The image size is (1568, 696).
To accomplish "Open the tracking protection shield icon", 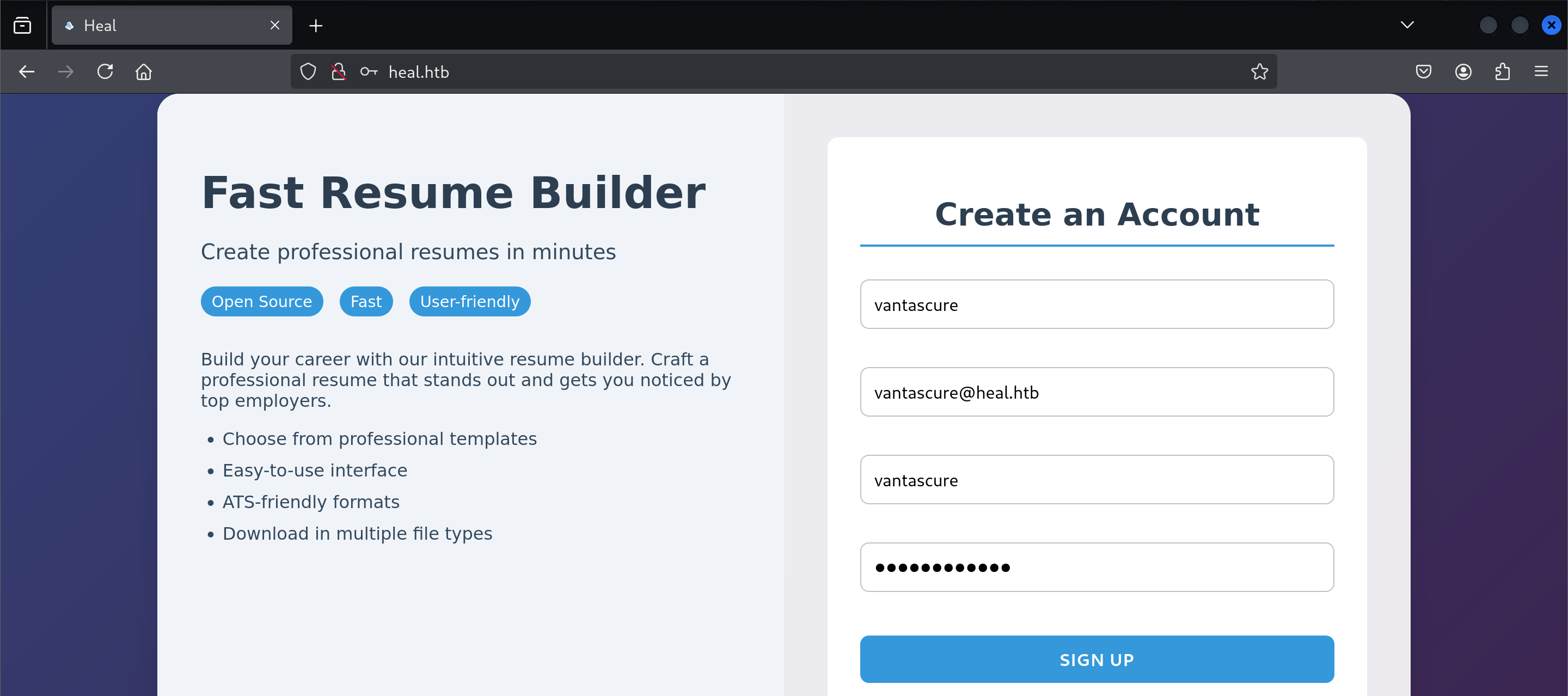I will coord(308,72).
